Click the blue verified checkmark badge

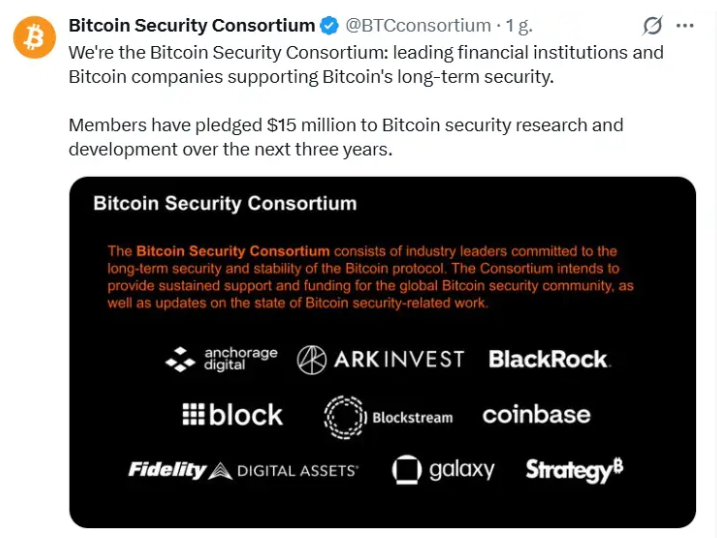tap(329, 26)
